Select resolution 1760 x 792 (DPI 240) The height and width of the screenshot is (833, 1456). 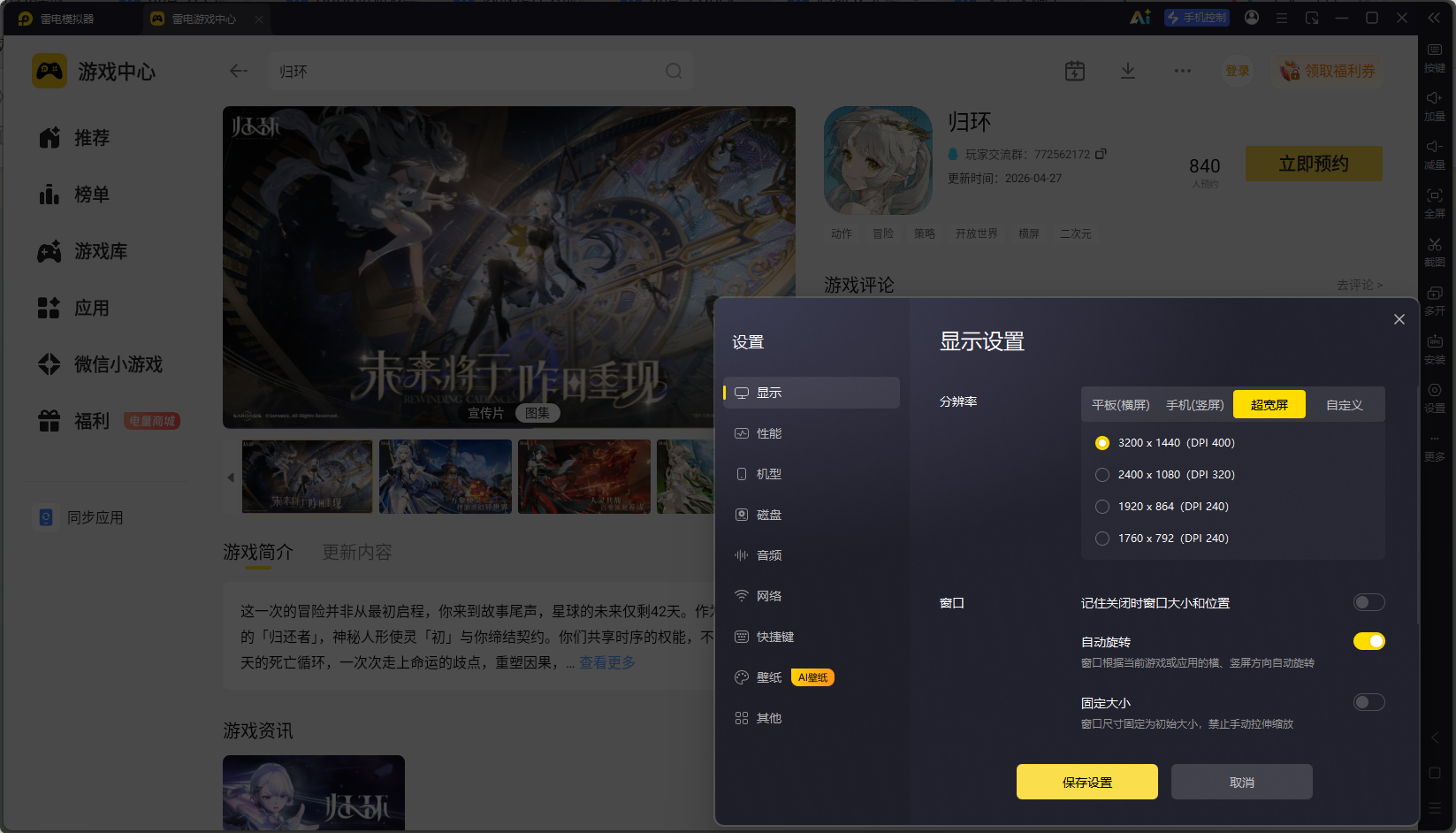(x=1102, y=539)
